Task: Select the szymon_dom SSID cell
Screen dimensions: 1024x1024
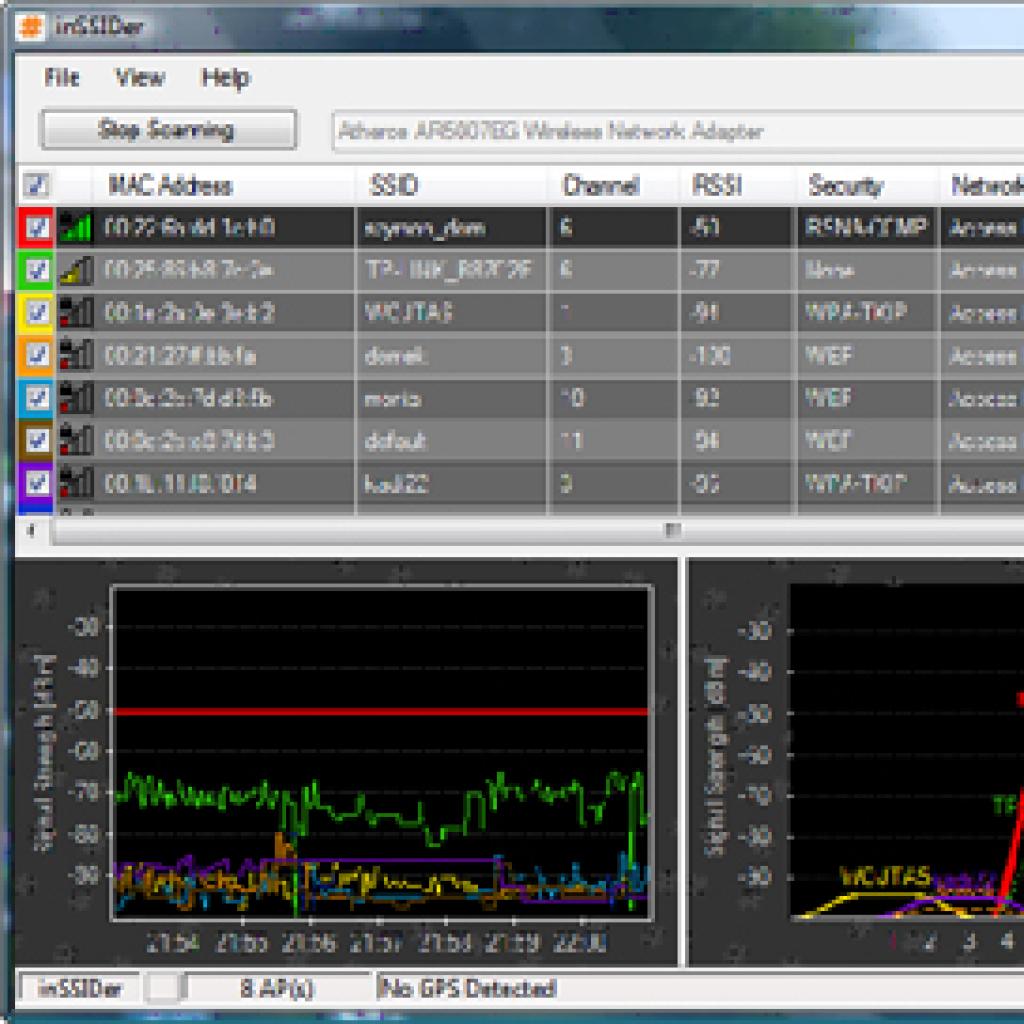Action: (x=451, y=227)
